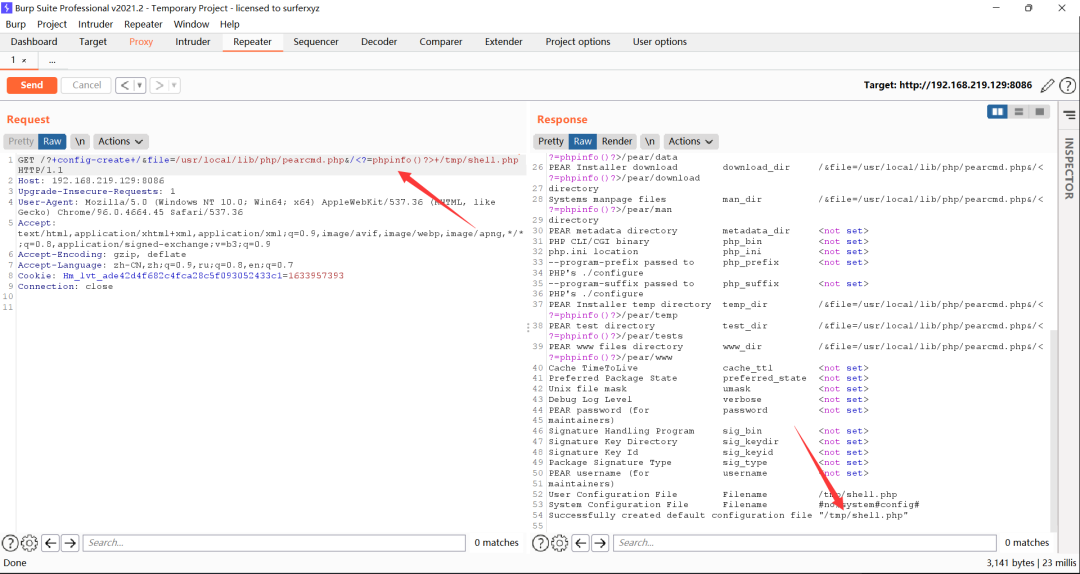Viewport: 1080px width, 574px height.
Task: Switch to Sequencer tab
Action: coord(316,41)
